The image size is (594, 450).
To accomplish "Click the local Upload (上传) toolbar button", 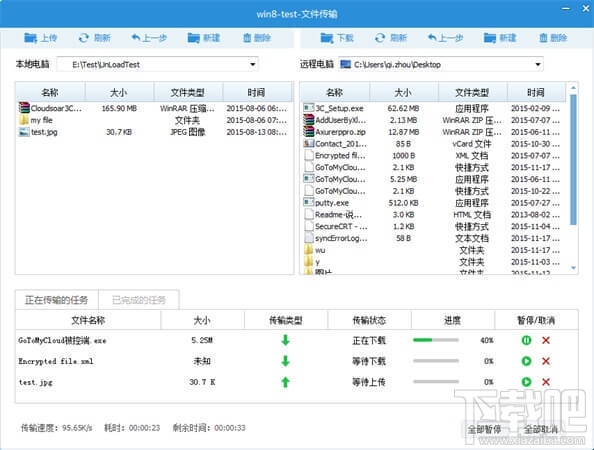I will (x=40, y=38).
